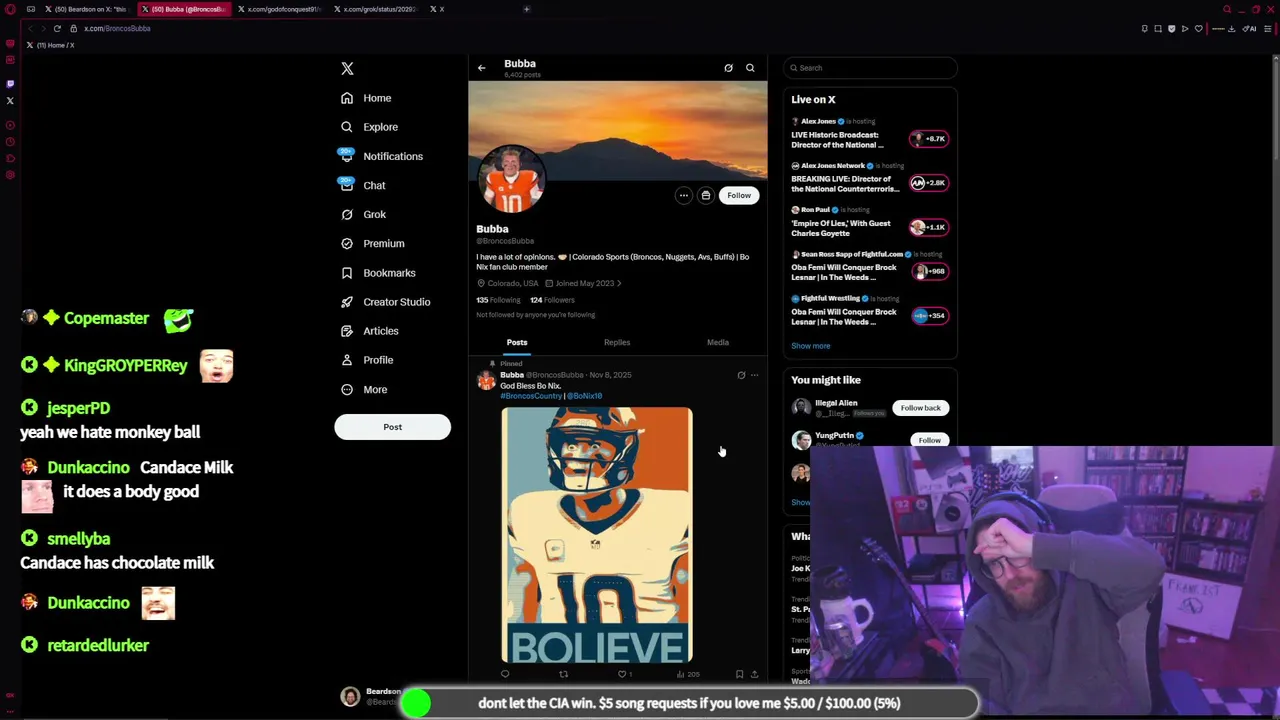Open the browser downloads icon

coord(1232,28)
